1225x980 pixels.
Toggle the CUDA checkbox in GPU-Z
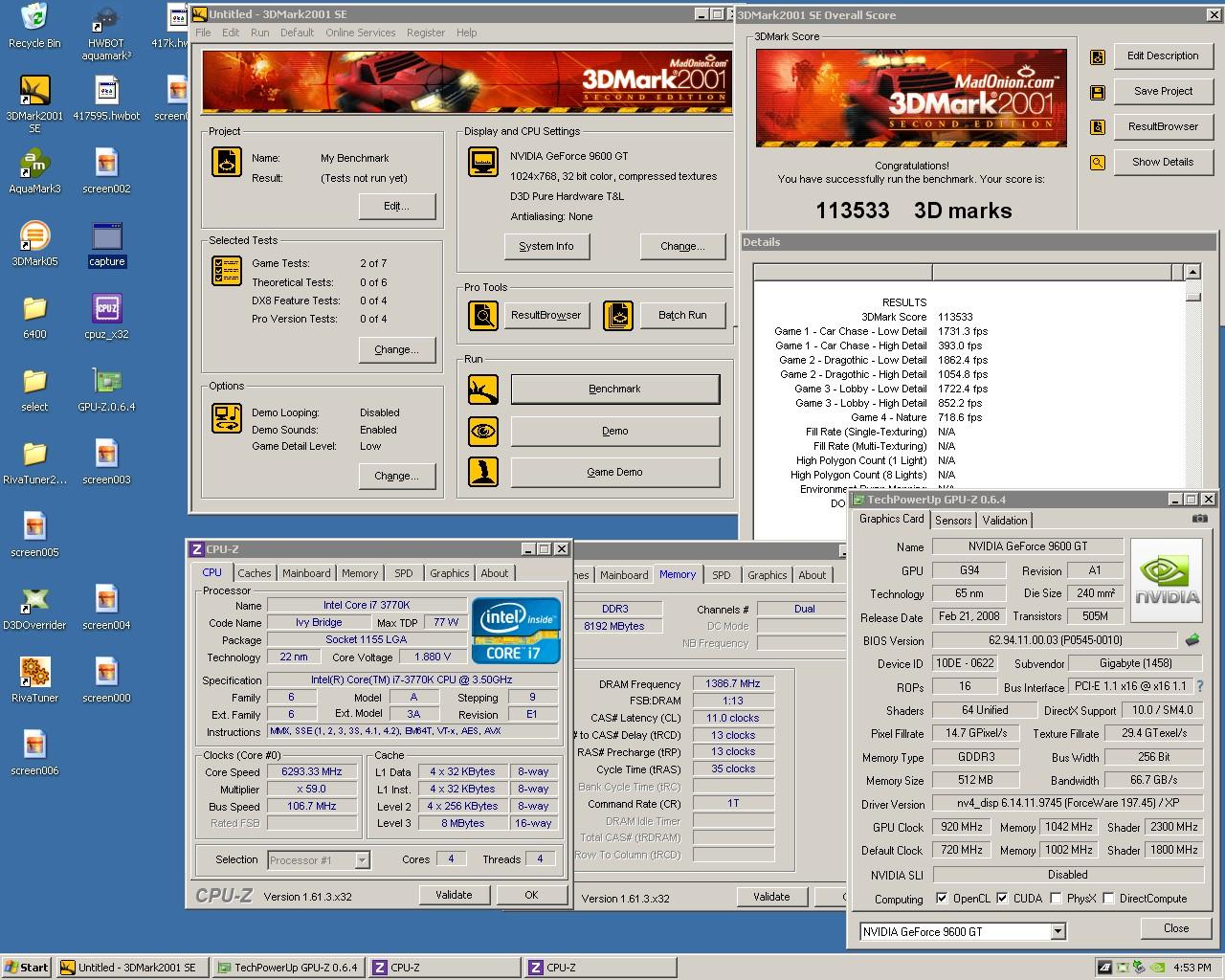pyautogui.click(x=1002, y=899)
